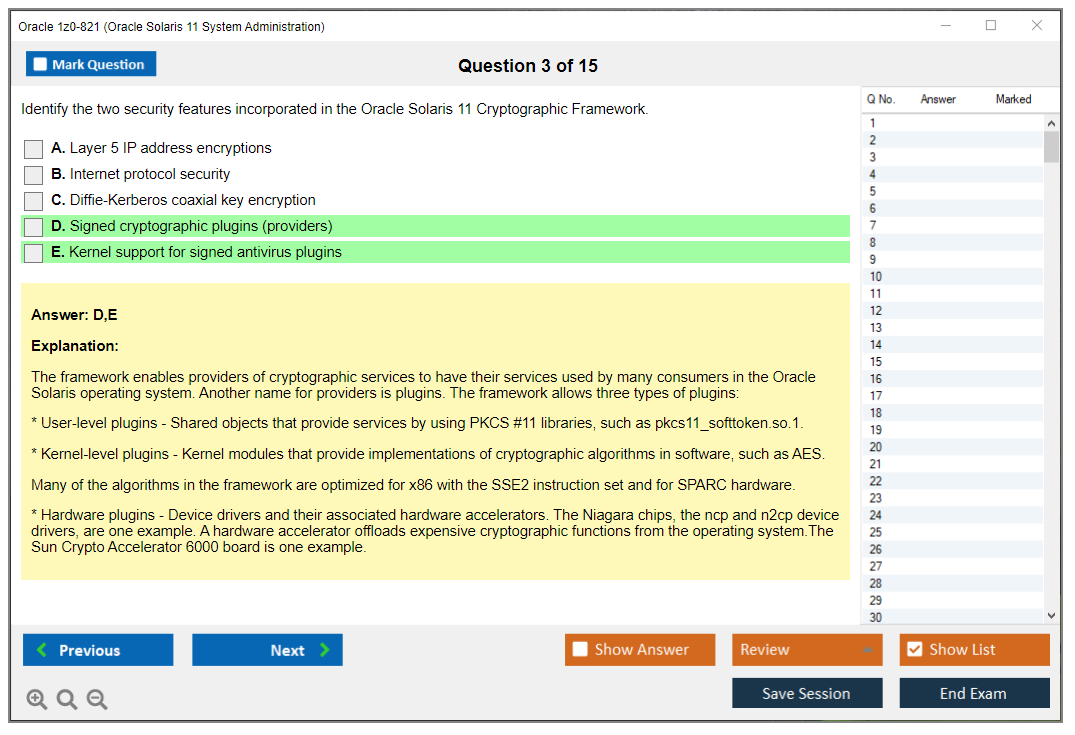
Task: Select answer B Internet protocol security
Action: 34,175
